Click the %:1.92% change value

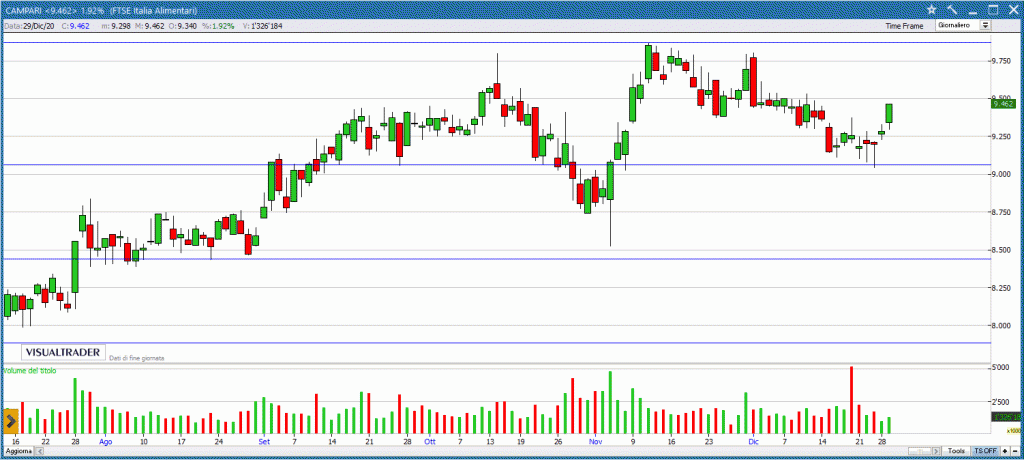pyautogui.click(x=216, y=26)
